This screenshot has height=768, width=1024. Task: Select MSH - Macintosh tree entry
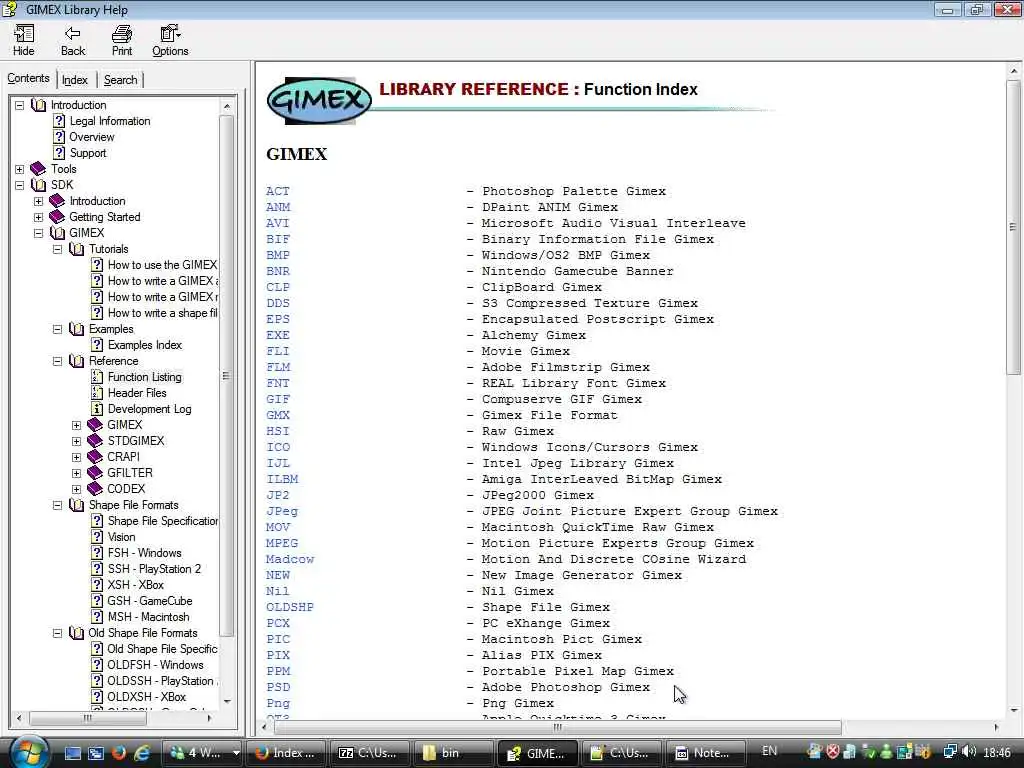pos(148,616)
